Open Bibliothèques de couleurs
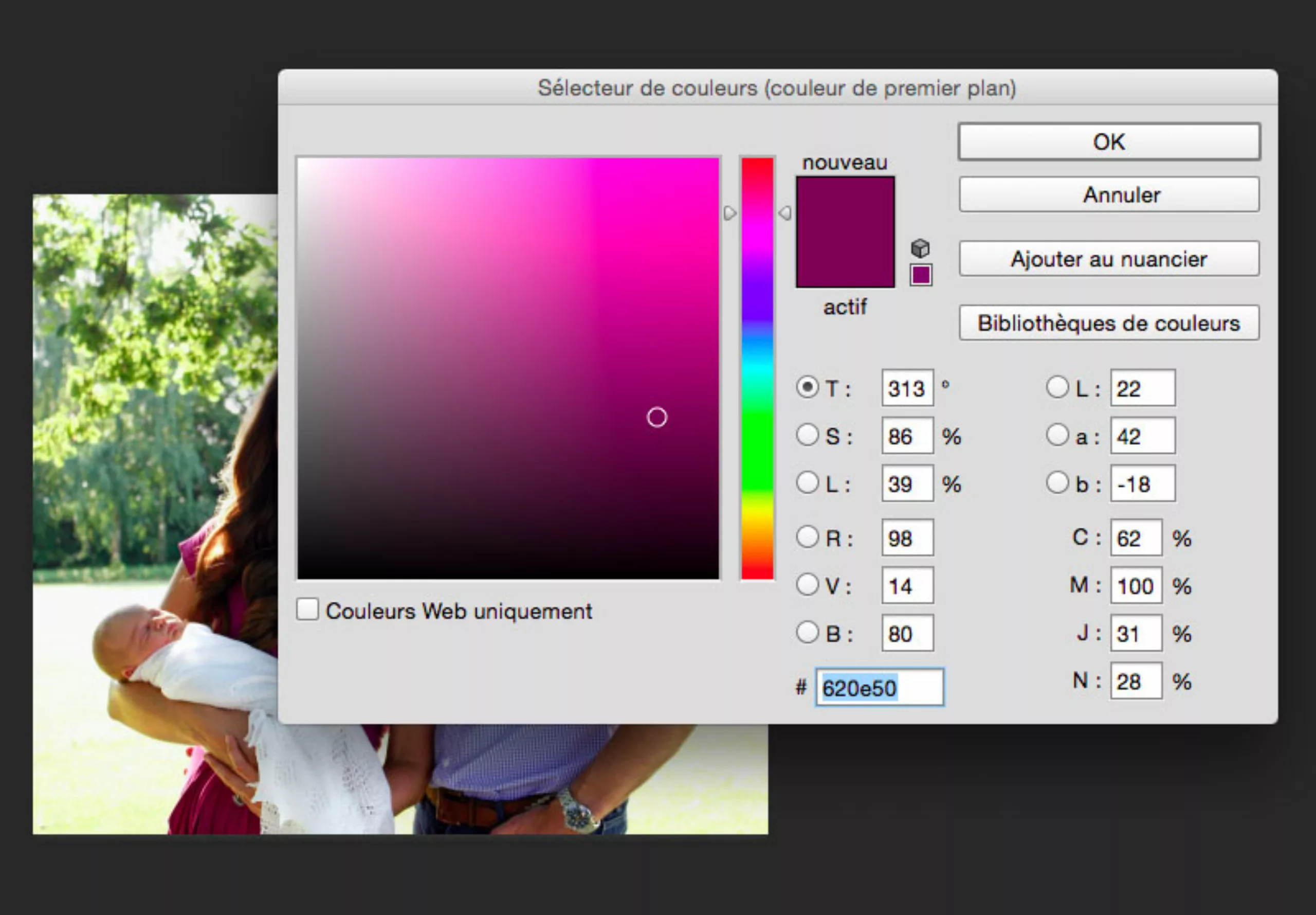The image size is (1316, 915). click(1109, 323)
